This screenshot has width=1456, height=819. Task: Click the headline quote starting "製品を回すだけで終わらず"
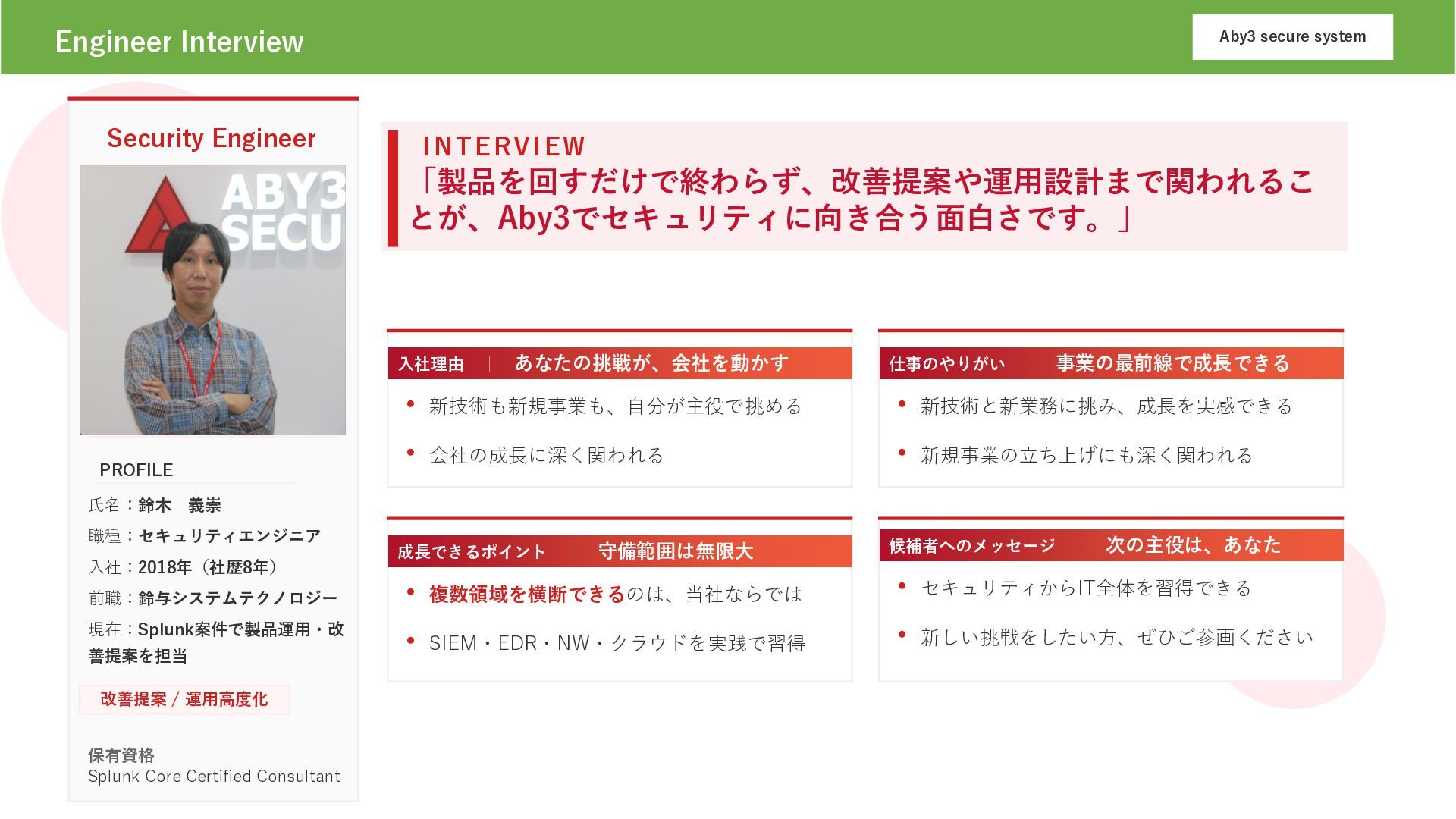pos(861,199)
